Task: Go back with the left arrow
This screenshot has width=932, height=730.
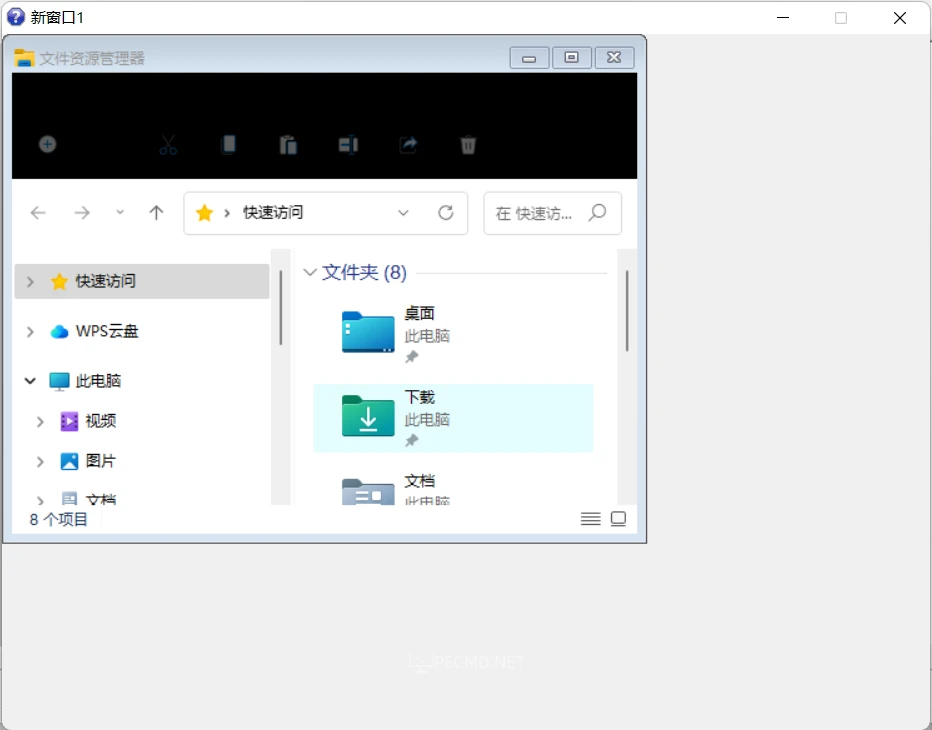Action: [38, 213]
